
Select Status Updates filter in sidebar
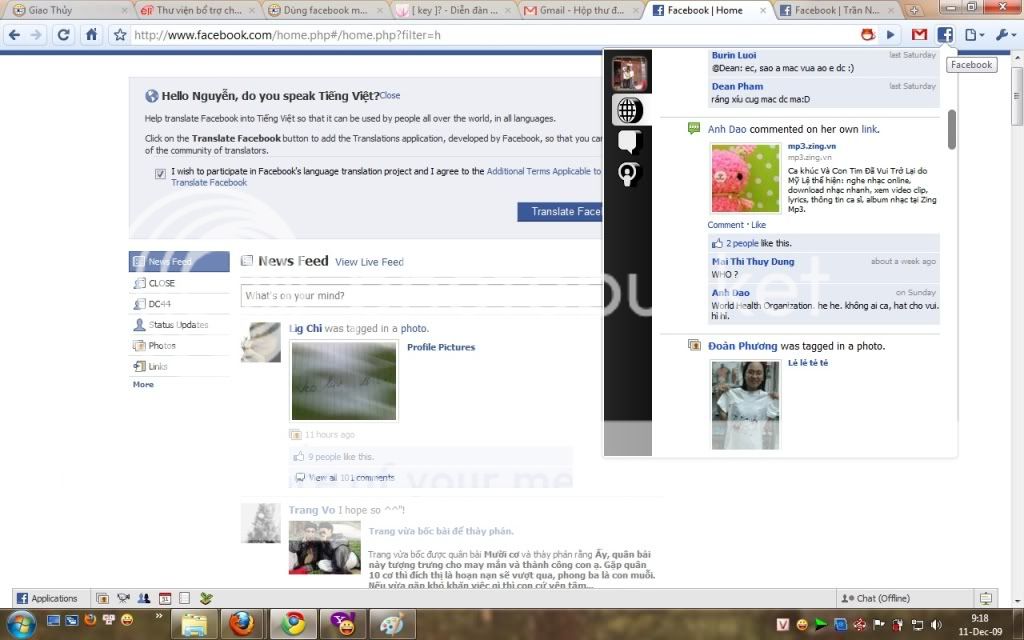pyautogui.click(x=179, y=325)
